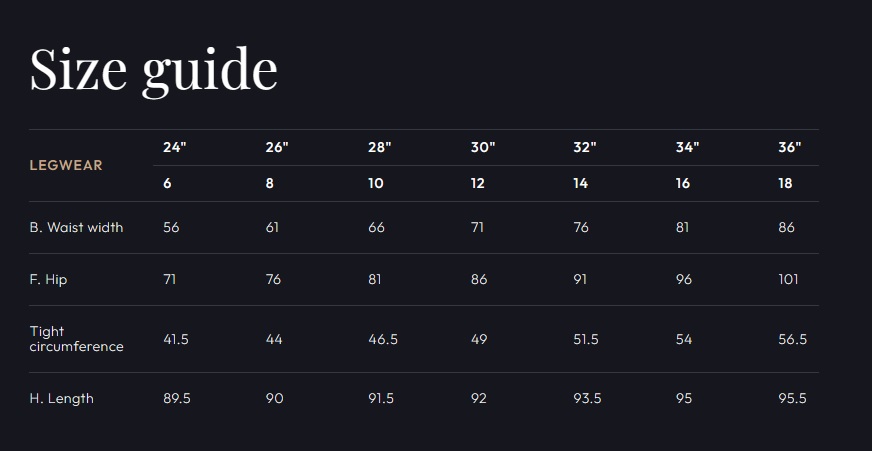This screenshot has height=451, width=873.
Task: Click the F. Hip row label
Action: [48, 279]
